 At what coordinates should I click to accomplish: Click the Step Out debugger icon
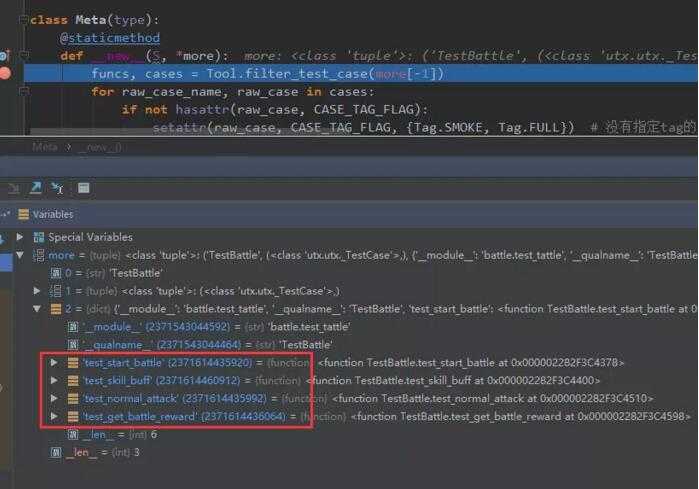[36, 188]
